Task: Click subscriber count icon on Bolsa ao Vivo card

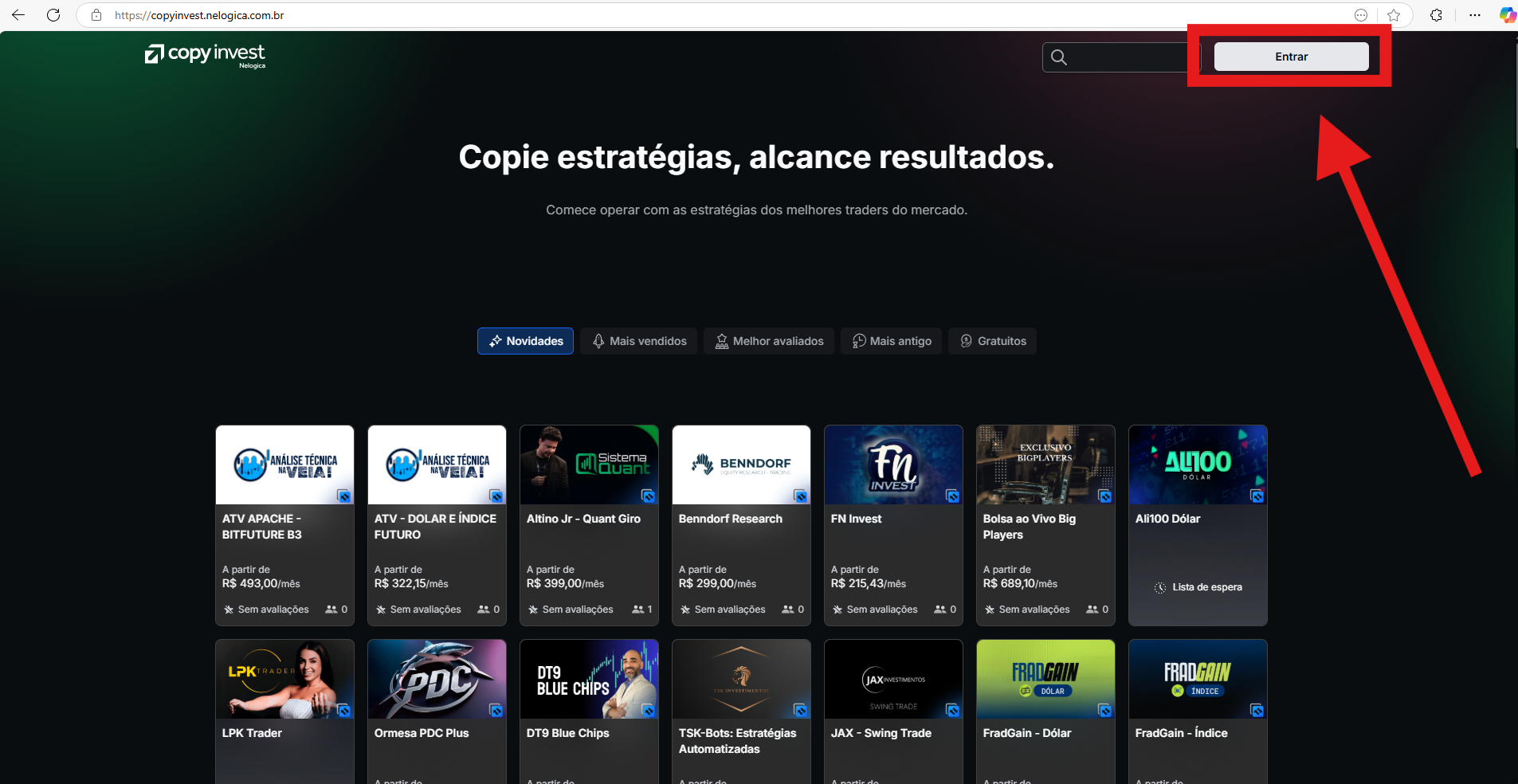Action: click(x=1092, y=610)
